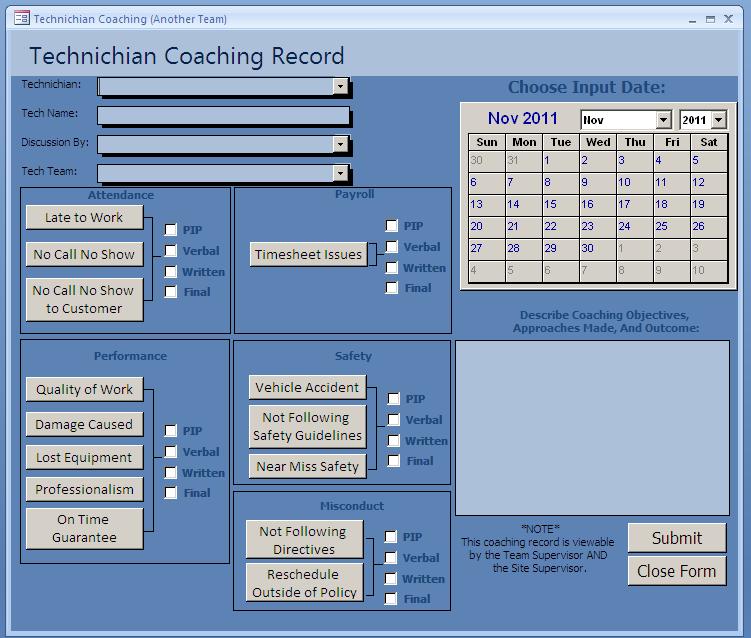Select the On Time Guarantee button

tap(84, 528)
